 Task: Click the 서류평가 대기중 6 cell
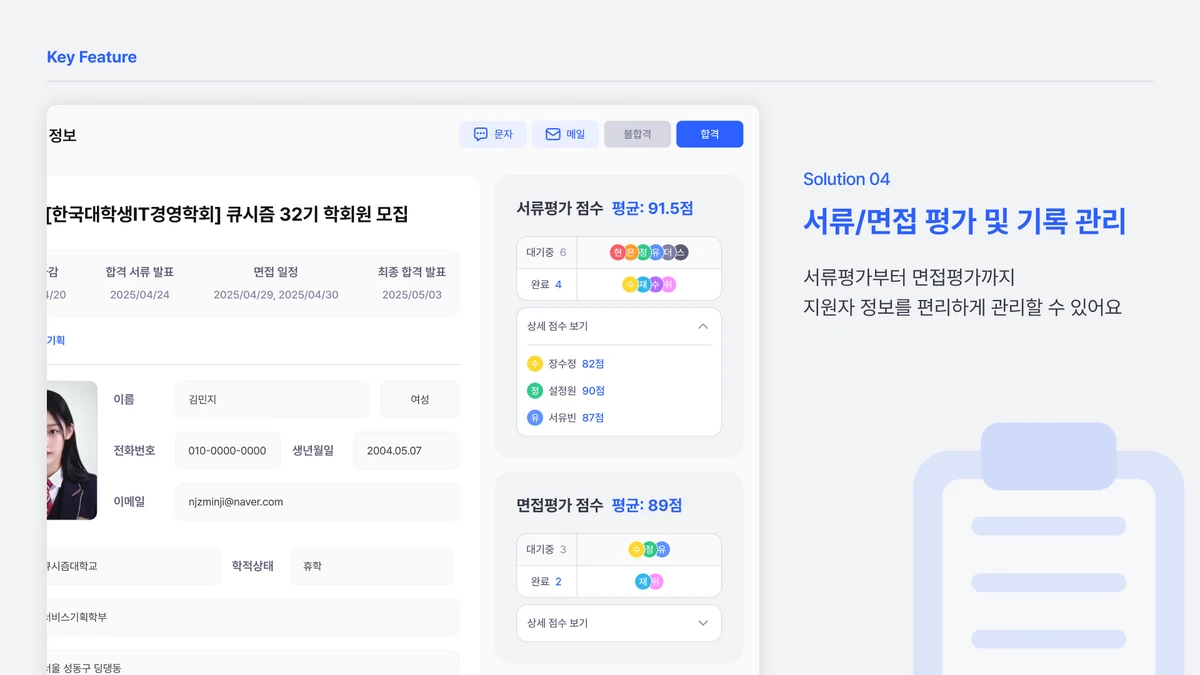[x=547, y=253]
